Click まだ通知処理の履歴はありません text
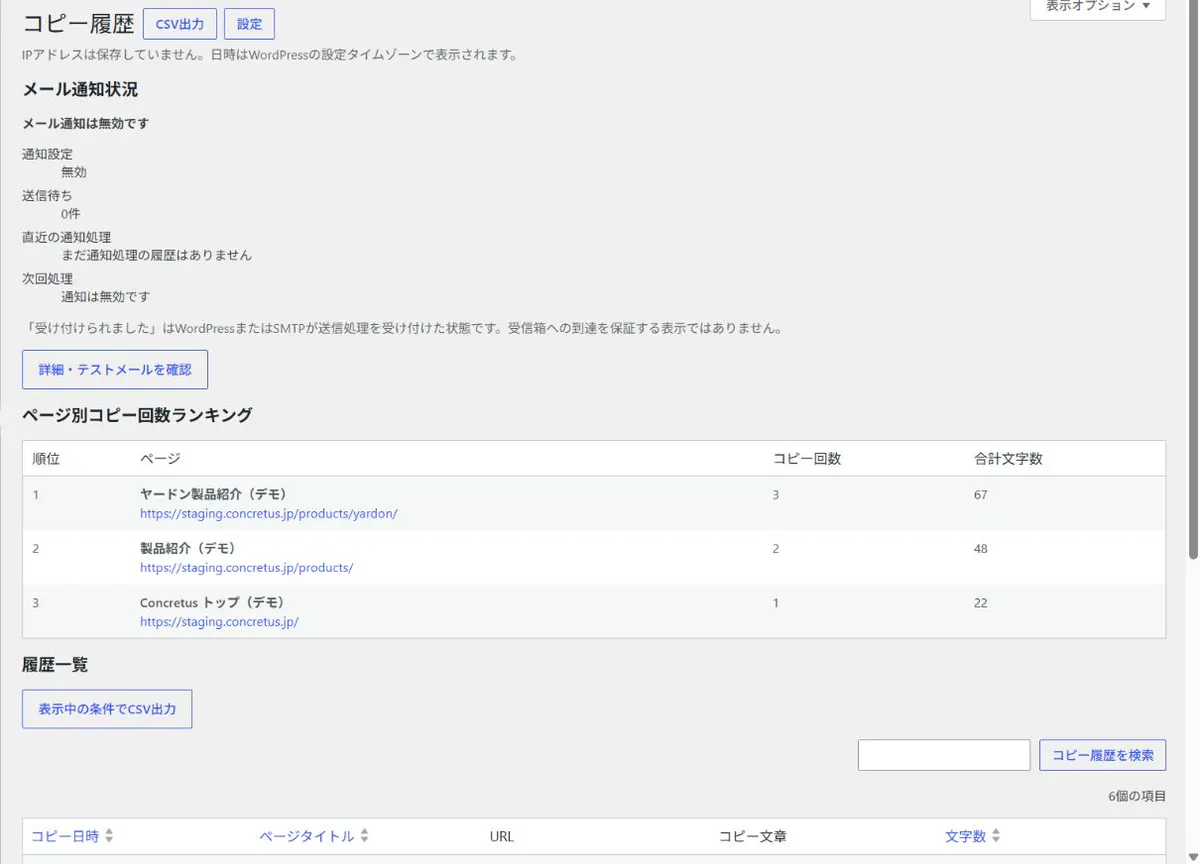This screenshot has width=1200, height=864. (x=157, y=255)
